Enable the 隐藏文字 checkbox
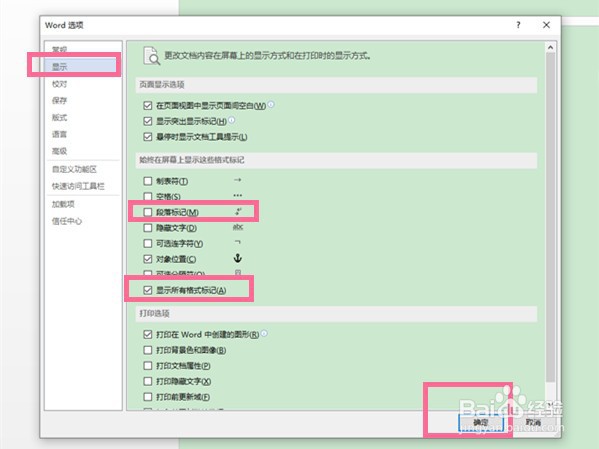This screenshot has height=449, width=599. (x=148, y=228)
